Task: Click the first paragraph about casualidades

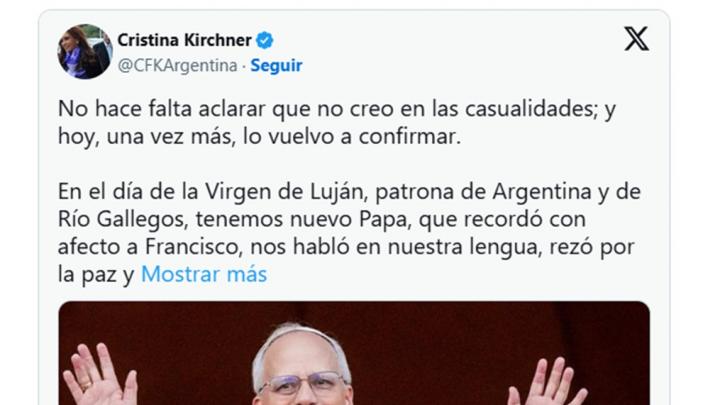Action: [x=337, y=123]
